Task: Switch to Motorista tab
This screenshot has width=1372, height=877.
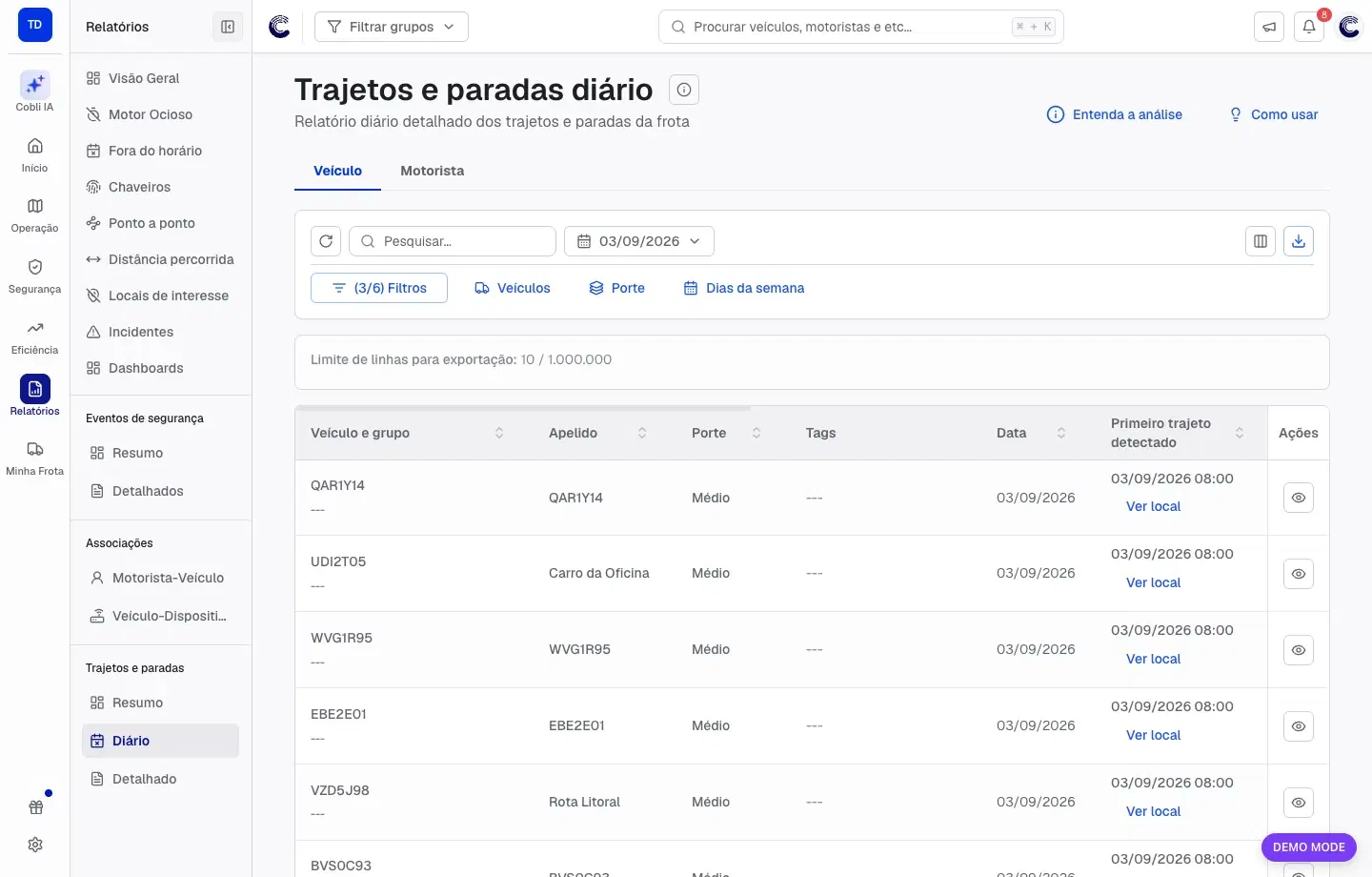Action: coord(433,171)
